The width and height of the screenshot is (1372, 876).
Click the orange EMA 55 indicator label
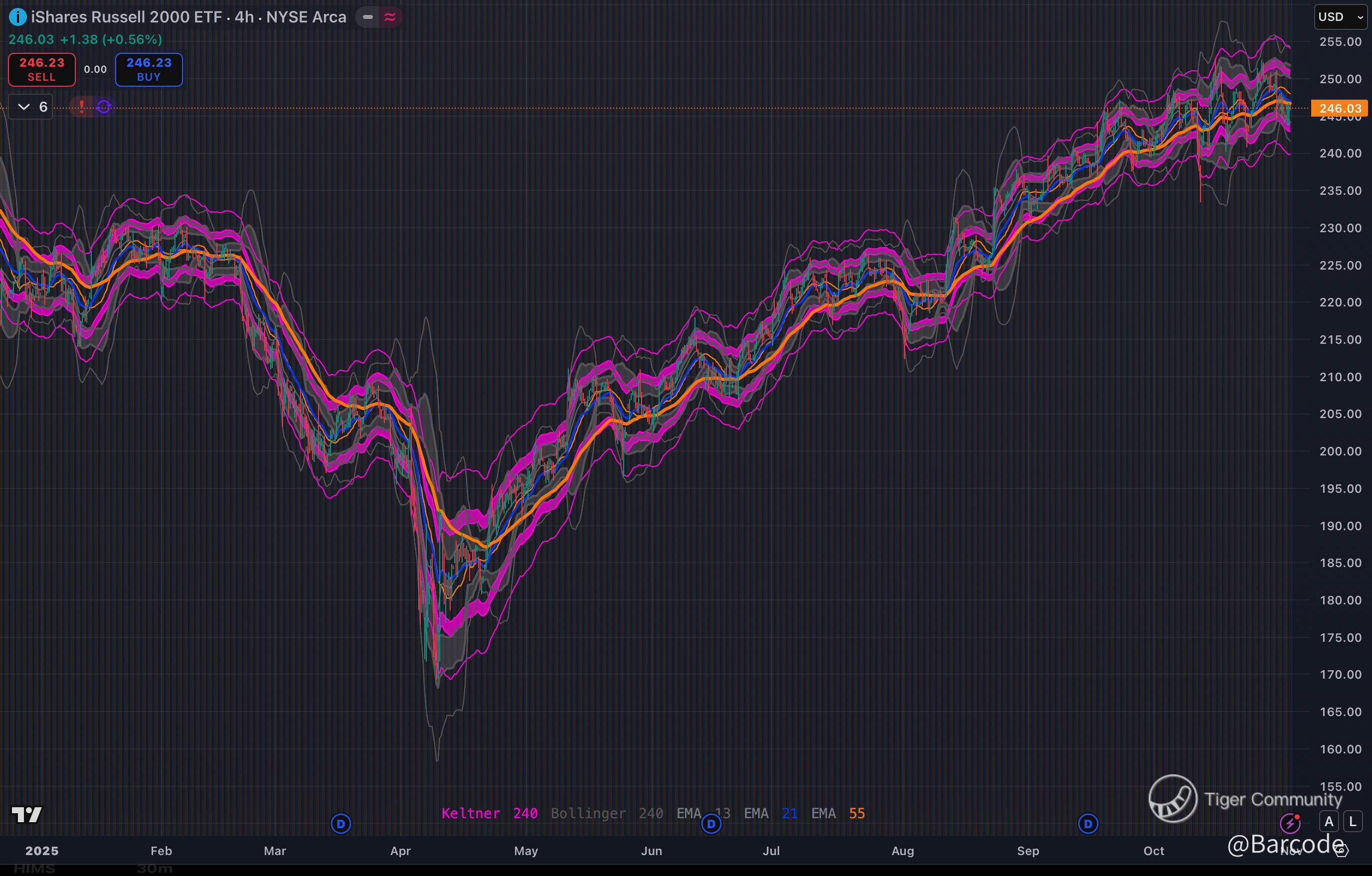pos(838,813)
